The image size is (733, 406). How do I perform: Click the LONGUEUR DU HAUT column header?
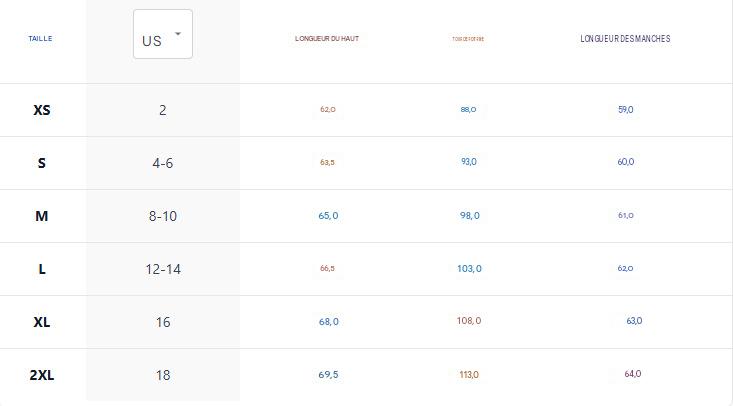click(327, 39)
